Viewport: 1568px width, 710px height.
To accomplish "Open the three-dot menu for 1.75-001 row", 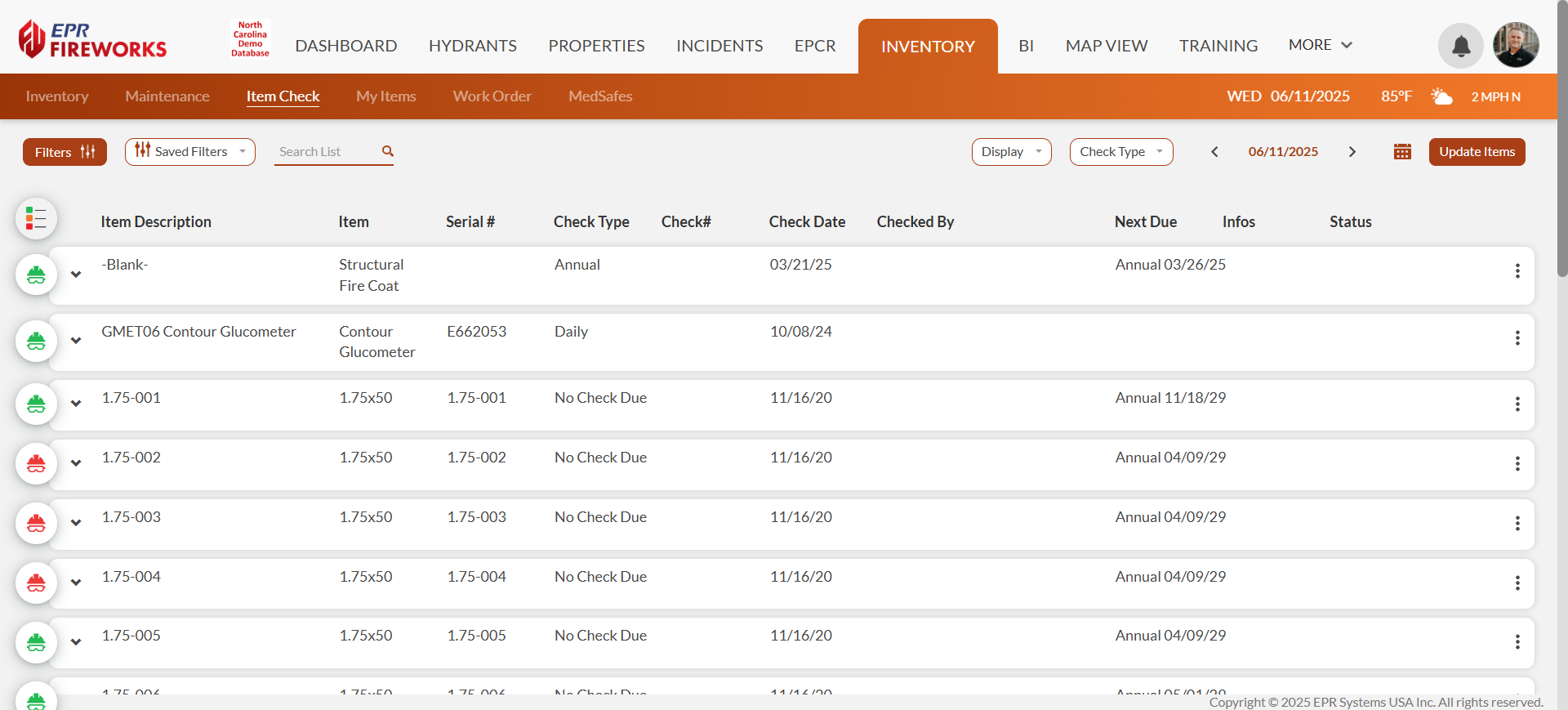I will [x=1517, y=404].
